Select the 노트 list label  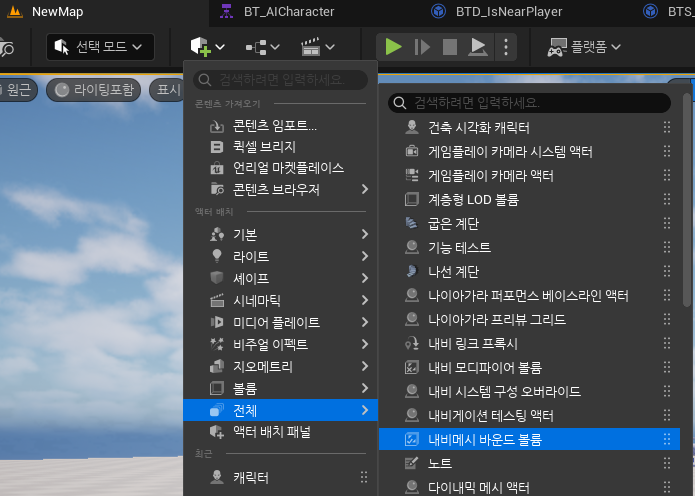tap(440, 463)
